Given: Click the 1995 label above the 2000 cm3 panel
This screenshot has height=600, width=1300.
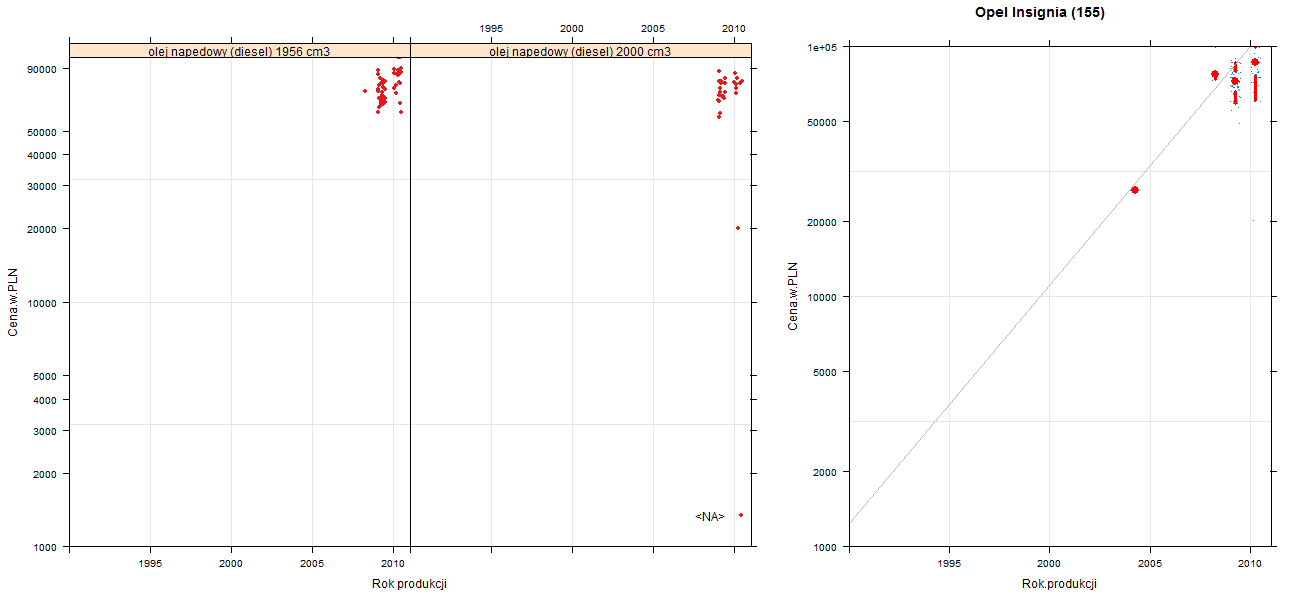Looking at the screenshot, I should coord(491,28).
